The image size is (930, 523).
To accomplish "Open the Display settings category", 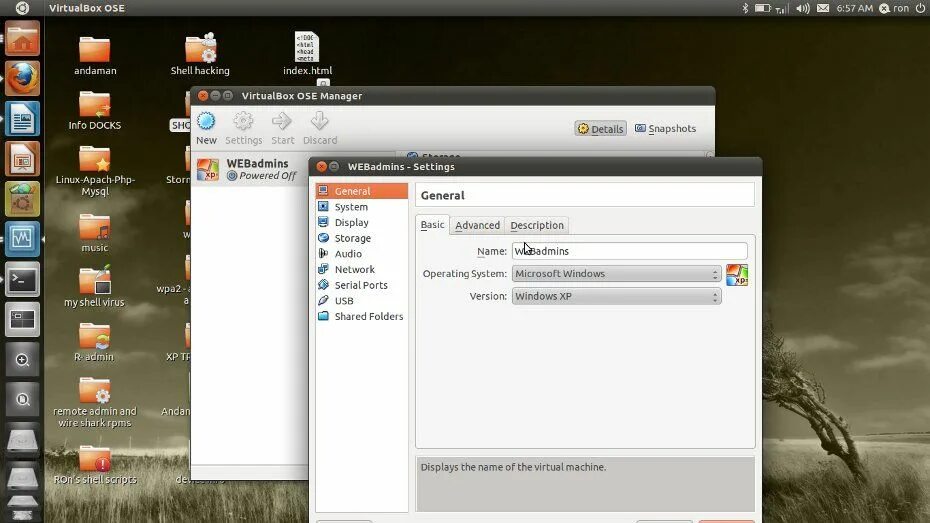I will (x=361, y=222).
